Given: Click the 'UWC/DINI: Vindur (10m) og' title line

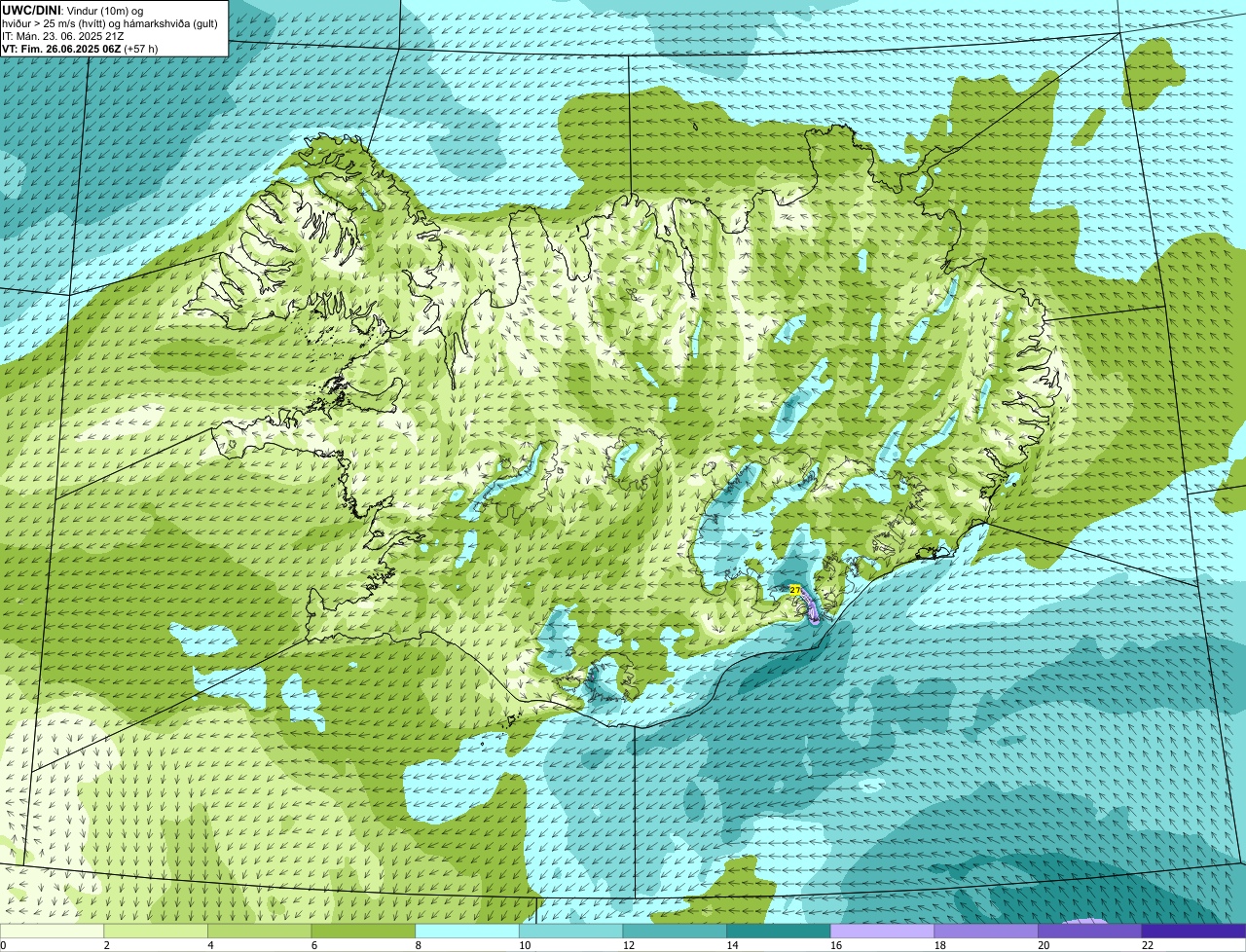Looking at the screenshot, I should click(x=73, y=11).
